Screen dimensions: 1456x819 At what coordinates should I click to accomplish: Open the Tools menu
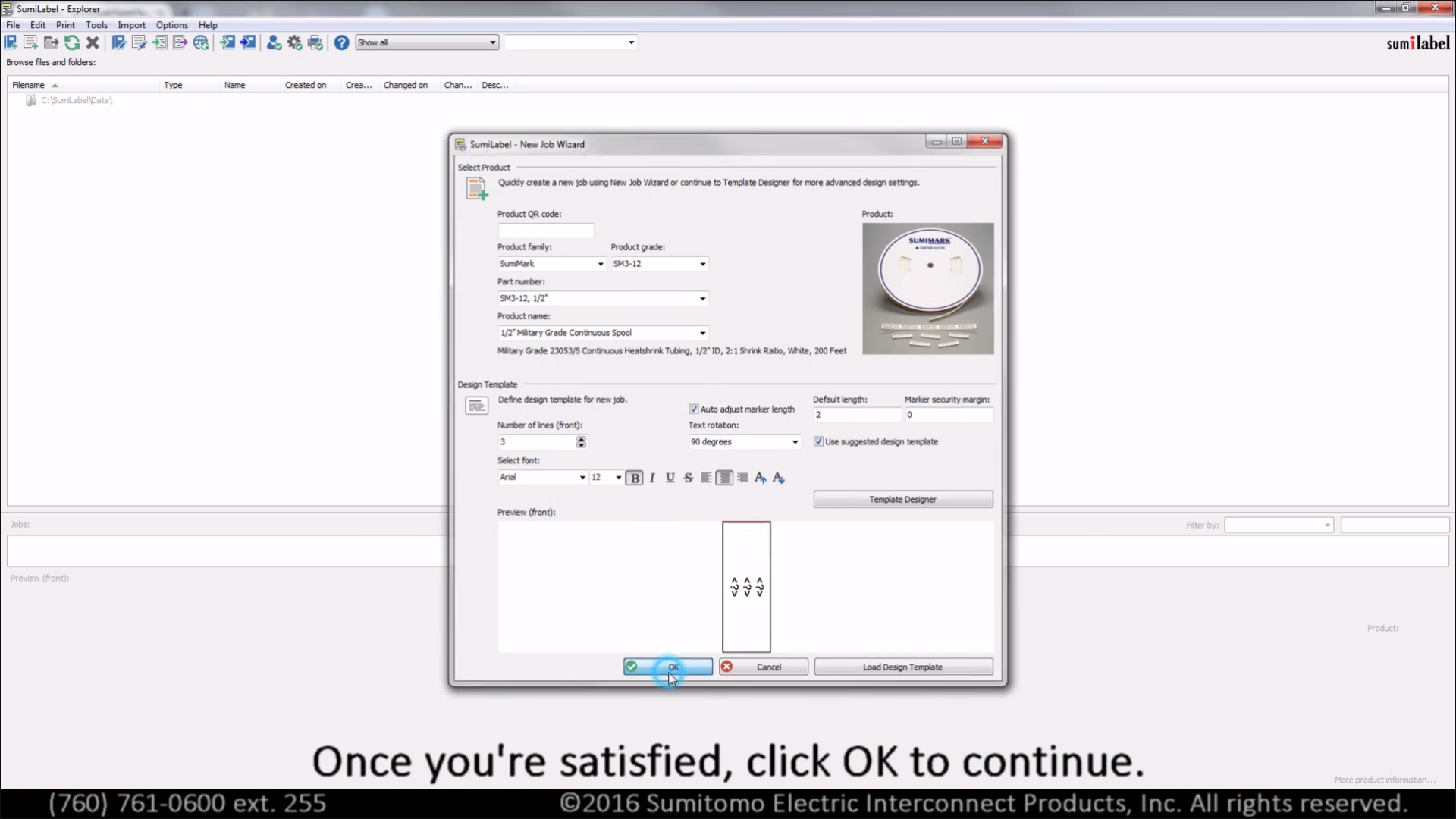pos(96,25)
